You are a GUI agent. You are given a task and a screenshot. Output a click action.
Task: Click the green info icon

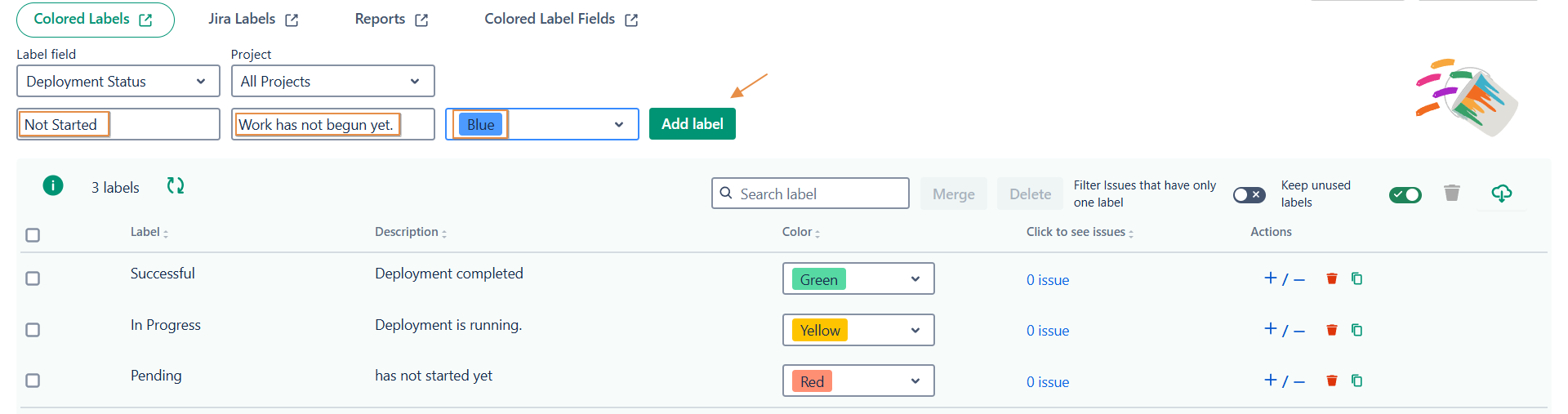click(x=53, y=186)
